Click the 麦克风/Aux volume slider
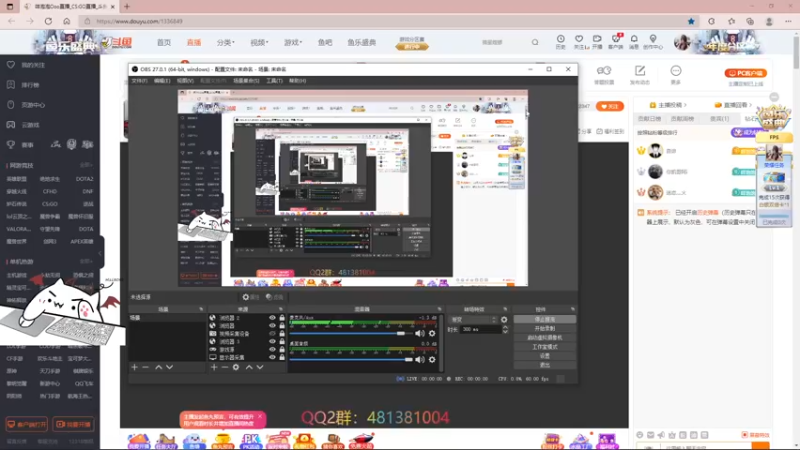The width and height of the screenshot is (800, 450). coord(351,333)
